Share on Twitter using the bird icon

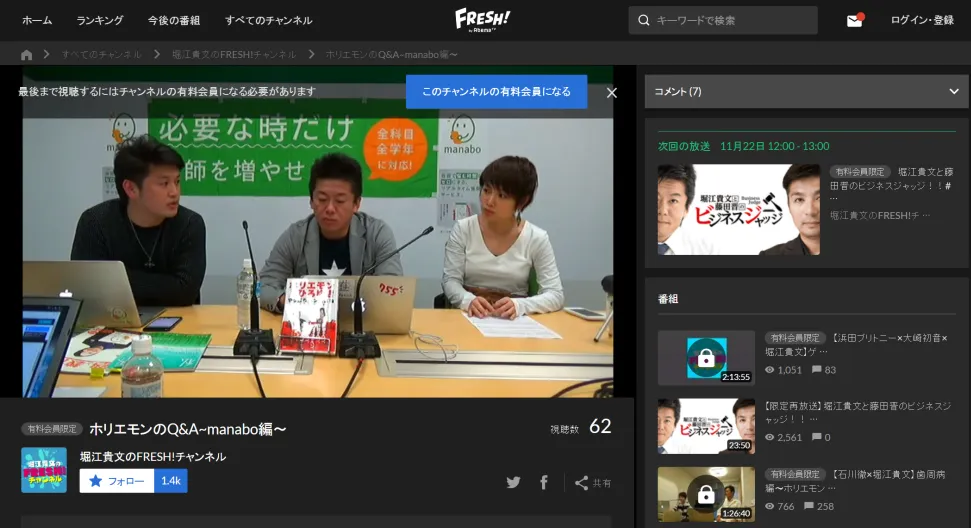coord(513,482)
